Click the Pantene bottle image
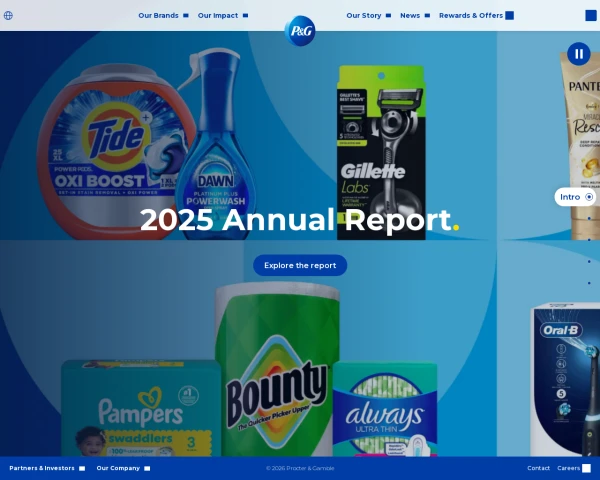Image resolution: width=600 pixels, height=480 pixels. [582, 145]
